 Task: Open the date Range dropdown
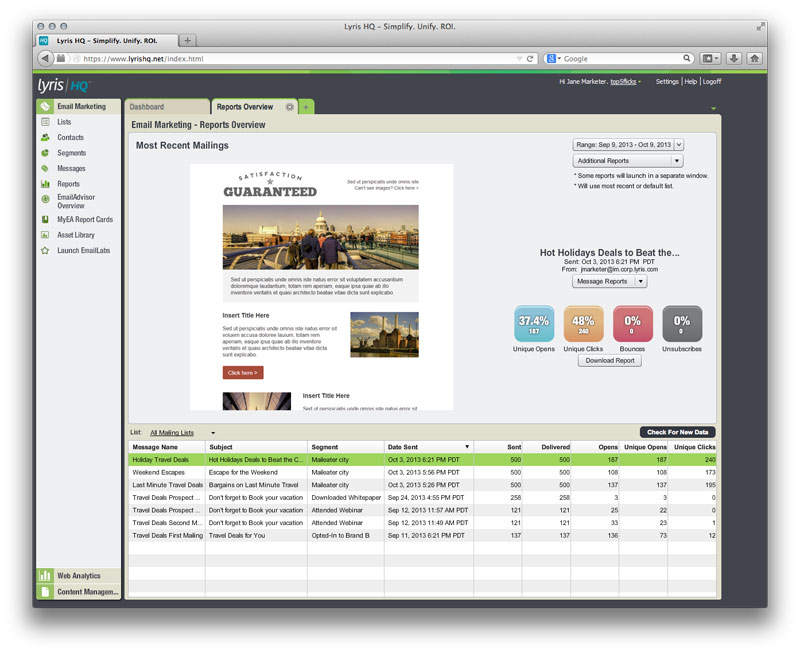point(628,145)
